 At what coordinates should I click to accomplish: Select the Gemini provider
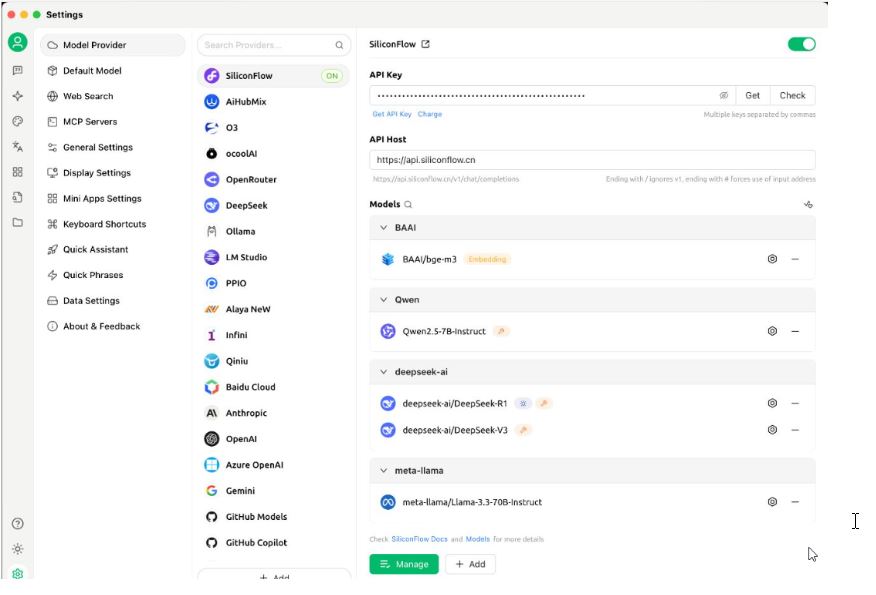273,491
